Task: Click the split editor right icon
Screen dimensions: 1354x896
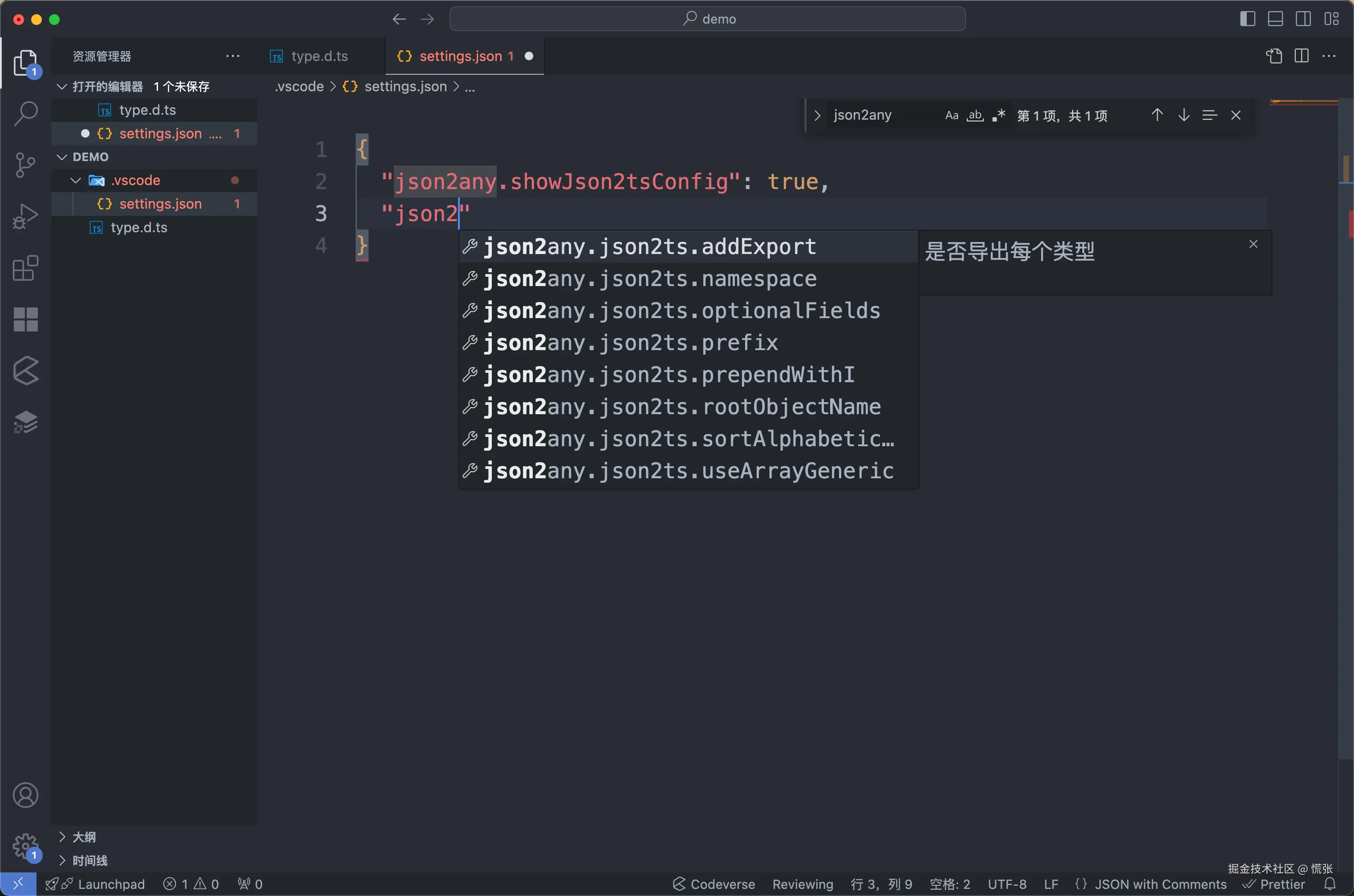Action: [1301, 56]
